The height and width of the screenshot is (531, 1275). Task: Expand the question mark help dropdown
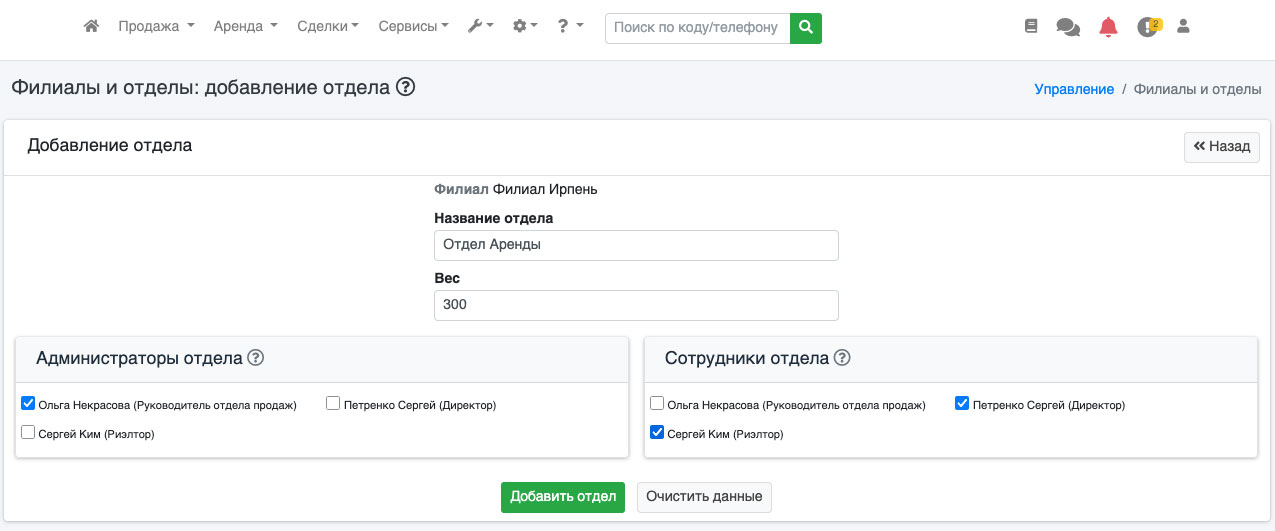point(570,27)
